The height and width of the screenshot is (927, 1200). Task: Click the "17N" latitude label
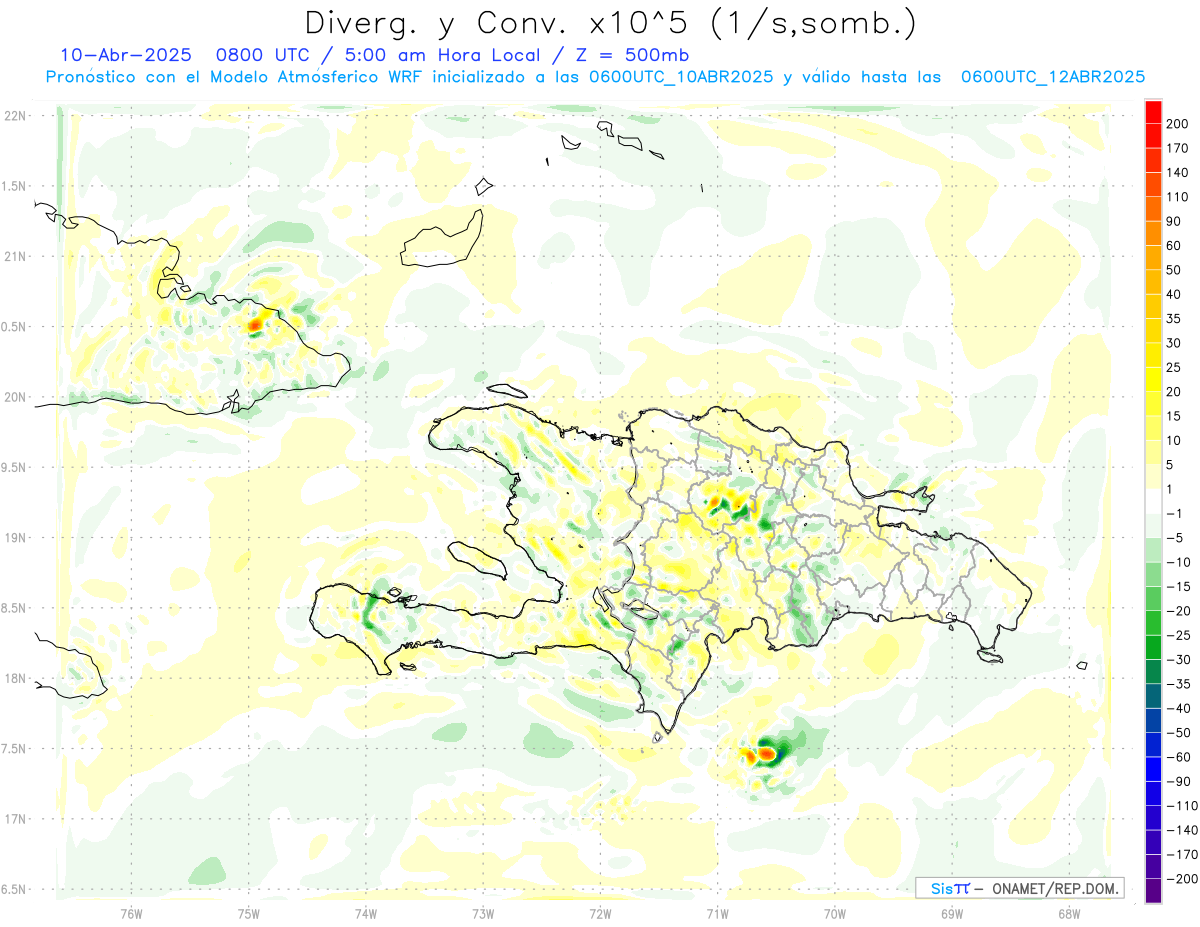pos(14,819)
